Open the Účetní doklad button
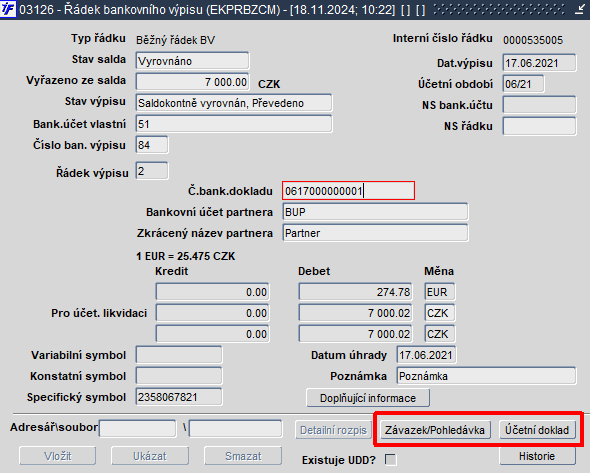590x473 pixels. pyautogui.click(x=537, y=430)
